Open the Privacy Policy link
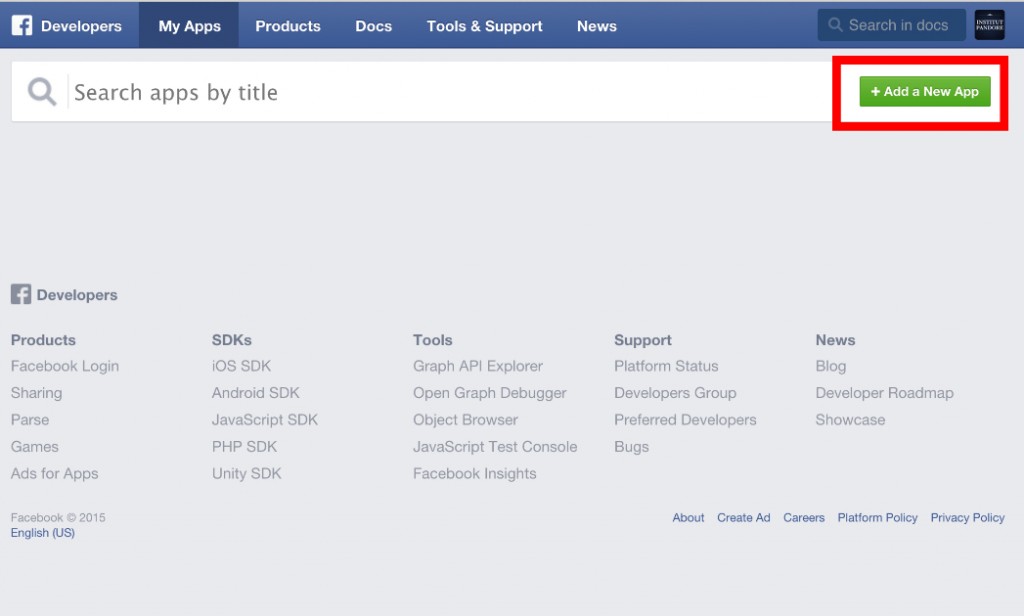This screenshot has width=1024, height=616. [967, 517]
